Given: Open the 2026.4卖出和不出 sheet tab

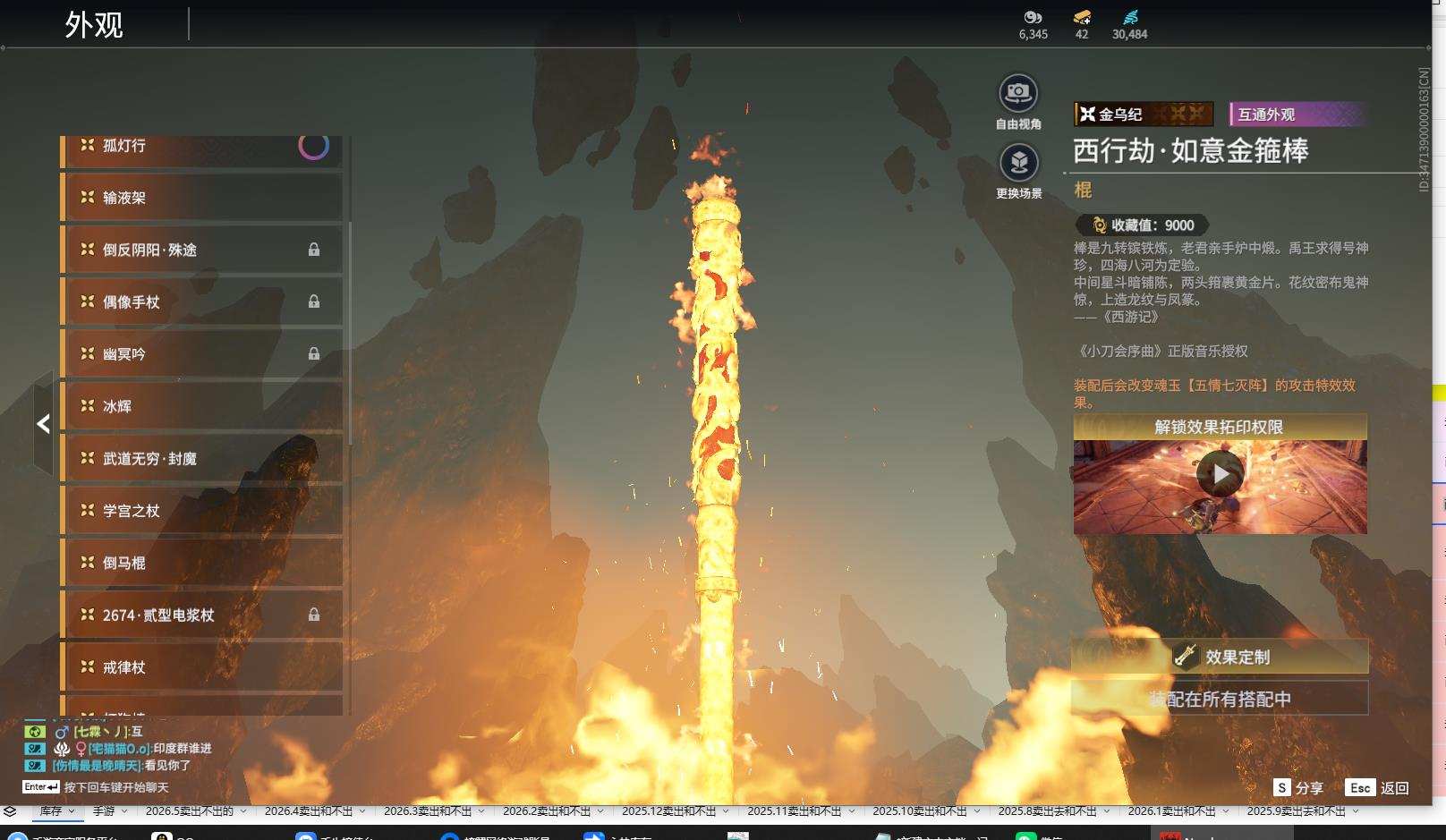Looking at the screenshot, I should tap(309, 811).
